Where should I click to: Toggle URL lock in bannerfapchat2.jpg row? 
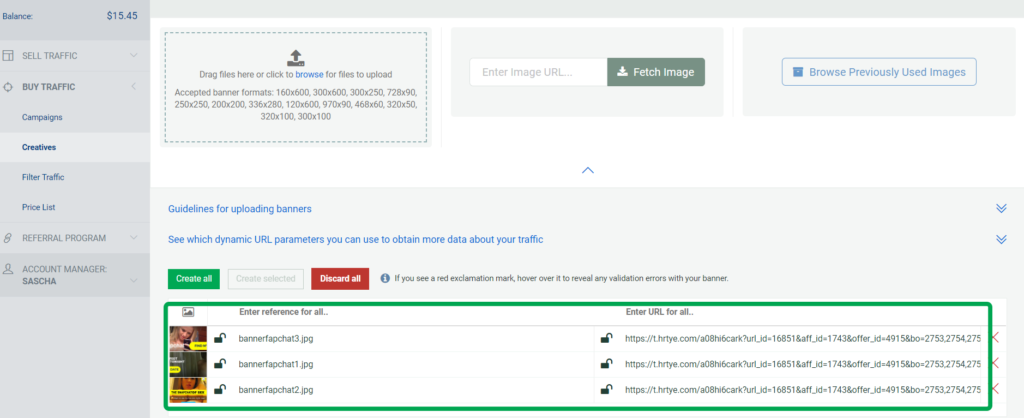[607, 389]
